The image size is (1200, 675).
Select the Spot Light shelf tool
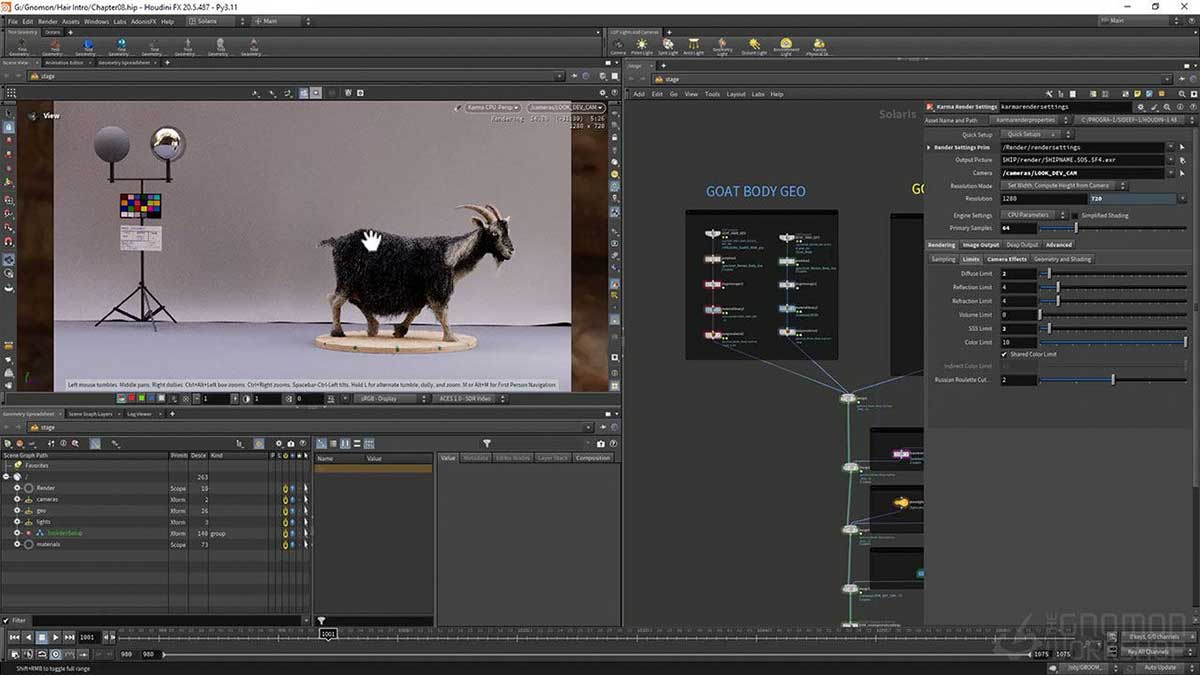[x=666, y=45]
